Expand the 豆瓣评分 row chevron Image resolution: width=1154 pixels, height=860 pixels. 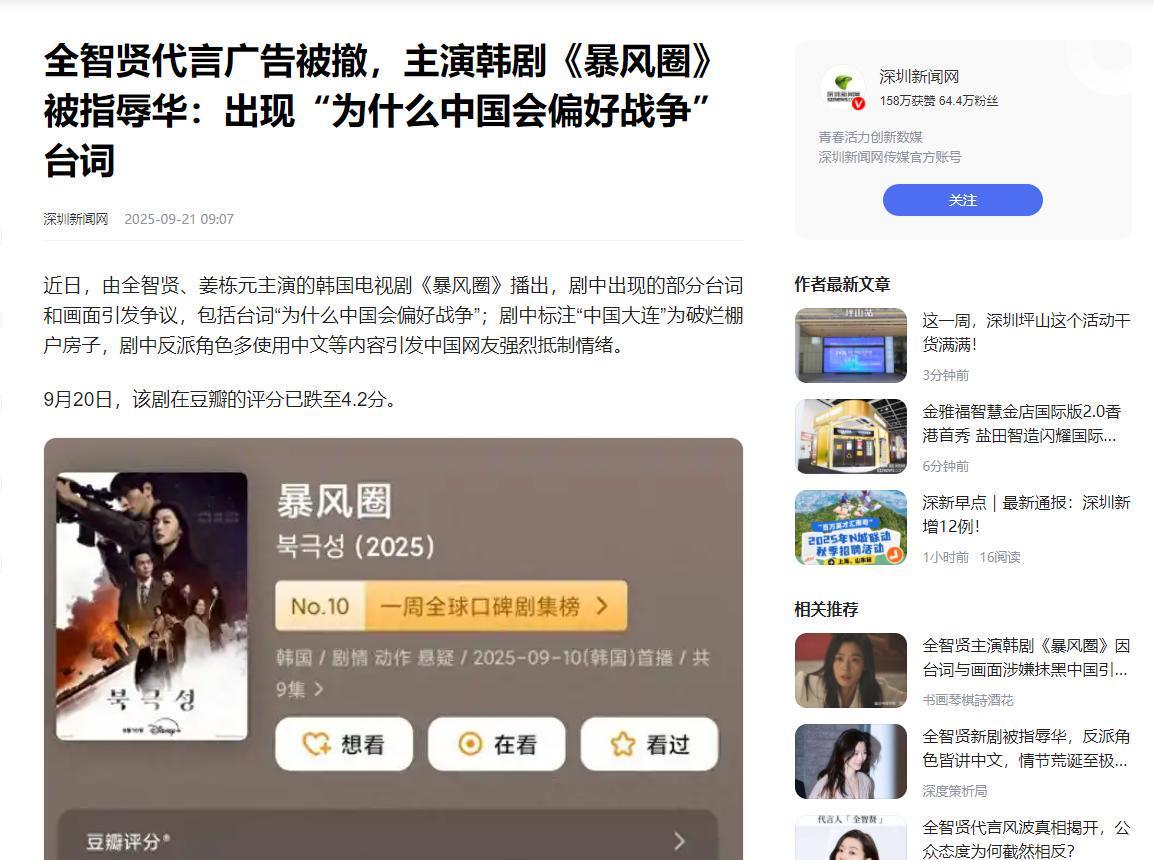[679, 841]
